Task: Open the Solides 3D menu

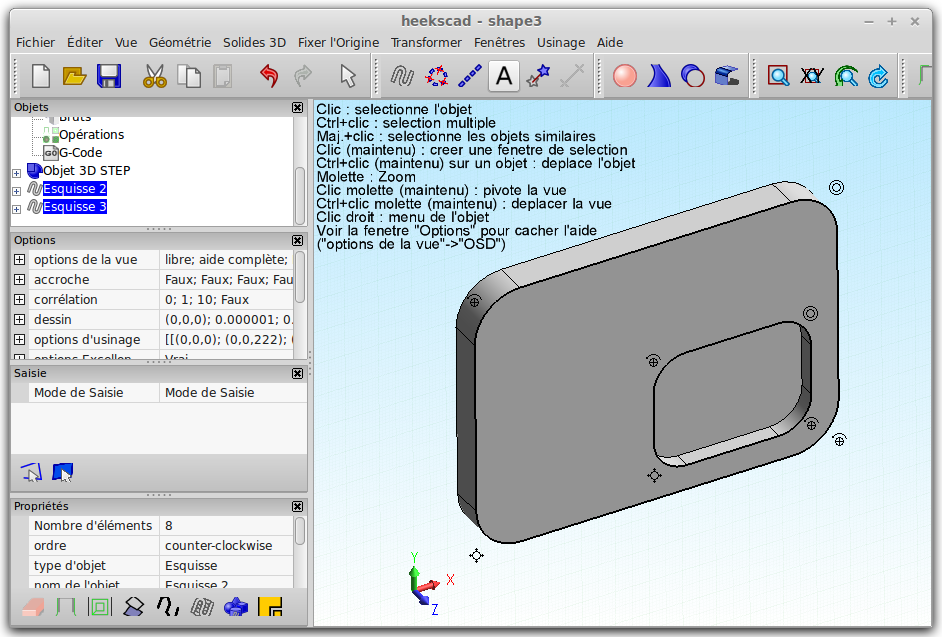Action: 254,42
